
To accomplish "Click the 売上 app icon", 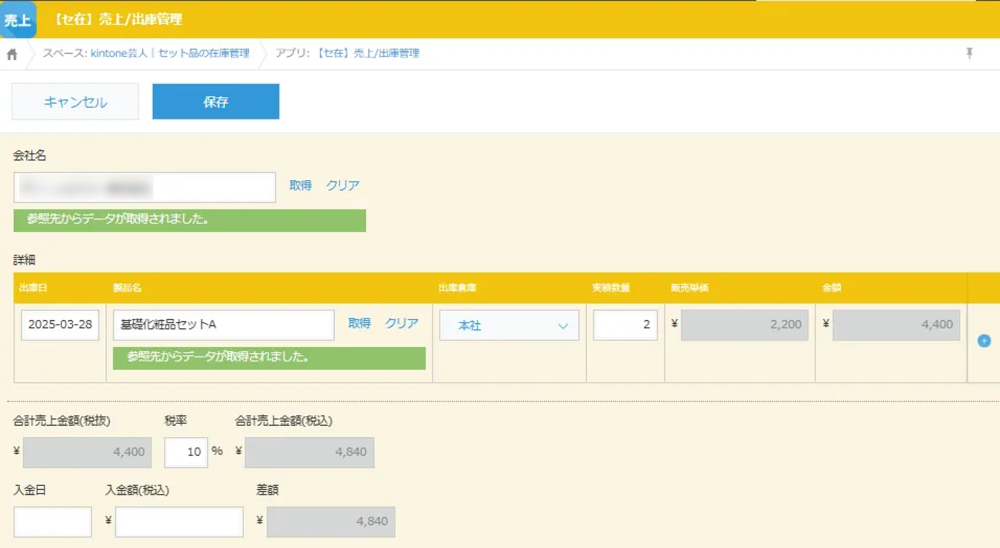I will pyautogui.click(x=17, y=19).
